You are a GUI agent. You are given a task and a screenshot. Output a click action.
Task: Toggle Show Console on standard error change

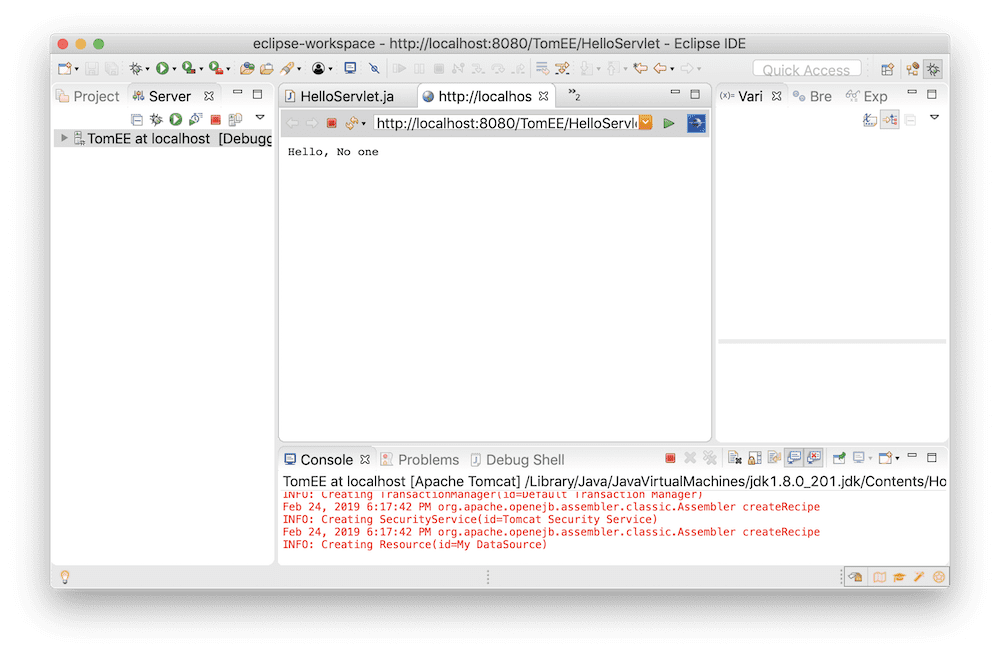click(814, 458)
